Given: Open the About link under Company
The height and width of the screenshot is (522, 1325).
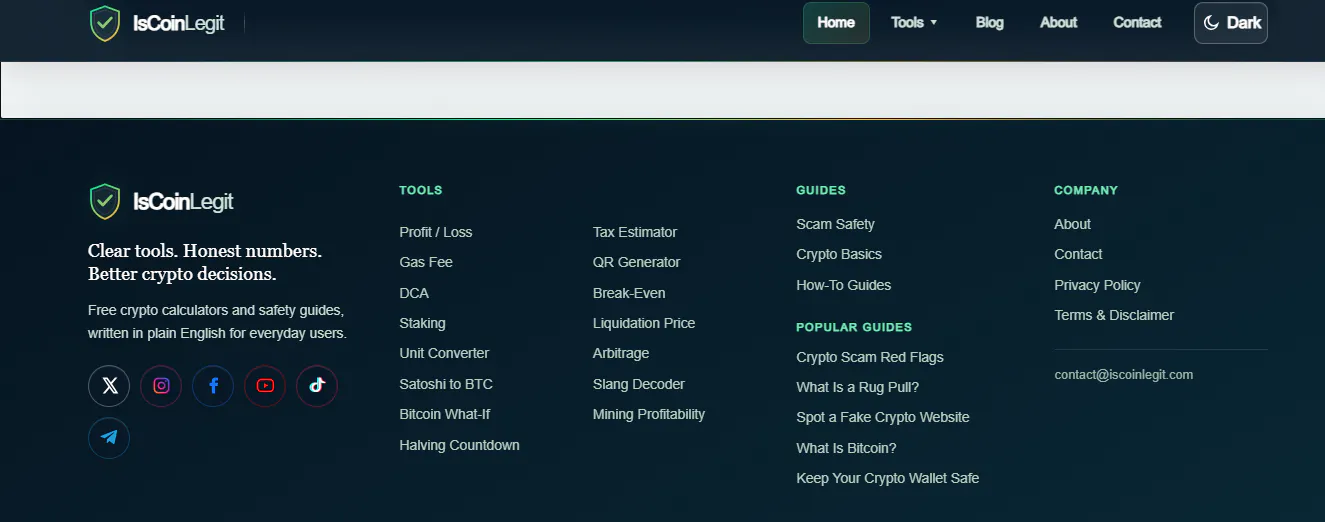Looking at the screenshot, I should point(1072,224).
